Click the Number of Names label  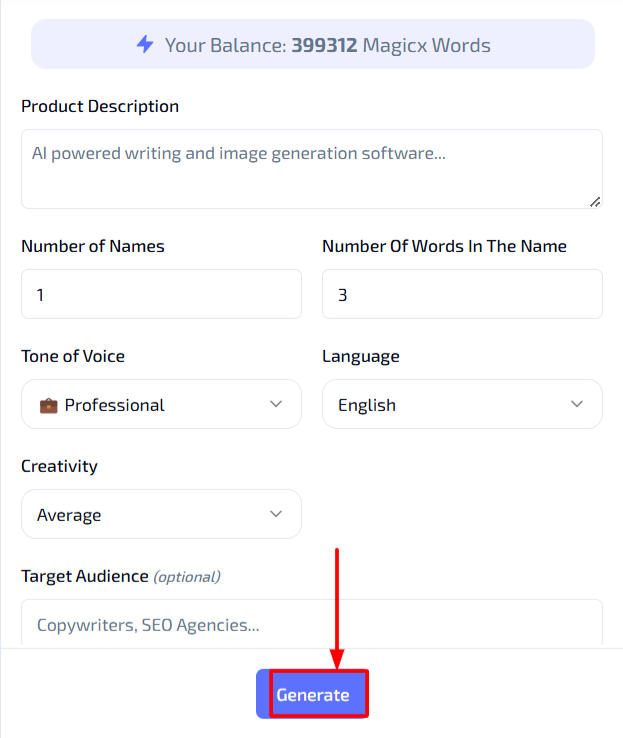[93, 246]
